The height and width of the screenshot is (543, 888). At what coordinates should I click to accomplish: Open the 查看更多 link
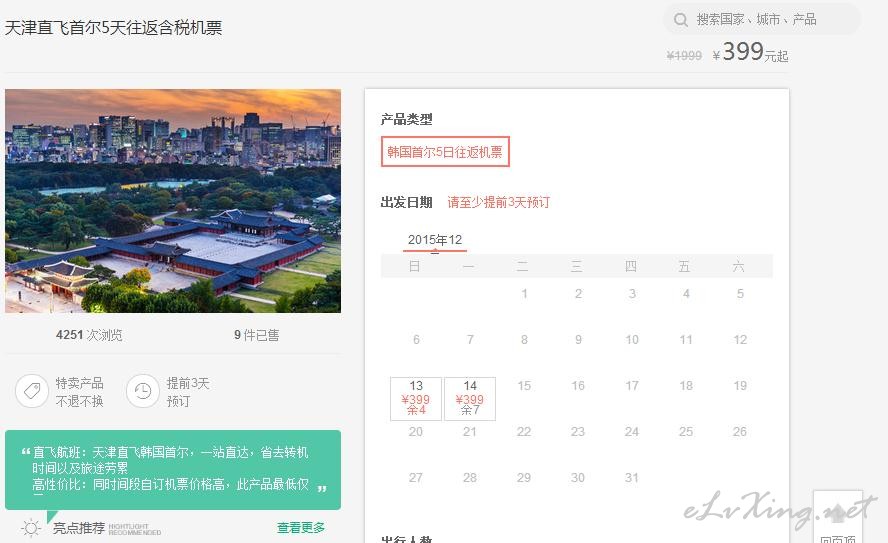click(x=301, y=528)
